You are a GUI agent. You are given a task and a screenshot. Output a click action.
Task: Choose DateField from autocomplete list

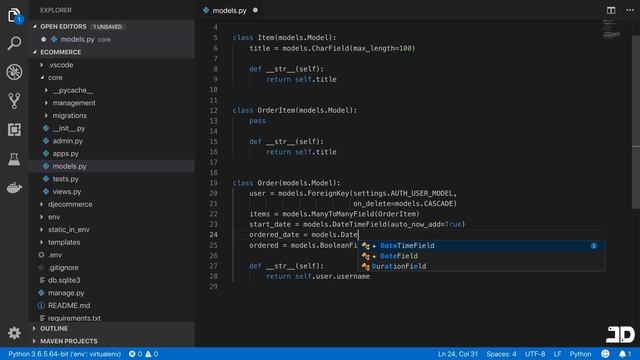[x=481, y=256]
